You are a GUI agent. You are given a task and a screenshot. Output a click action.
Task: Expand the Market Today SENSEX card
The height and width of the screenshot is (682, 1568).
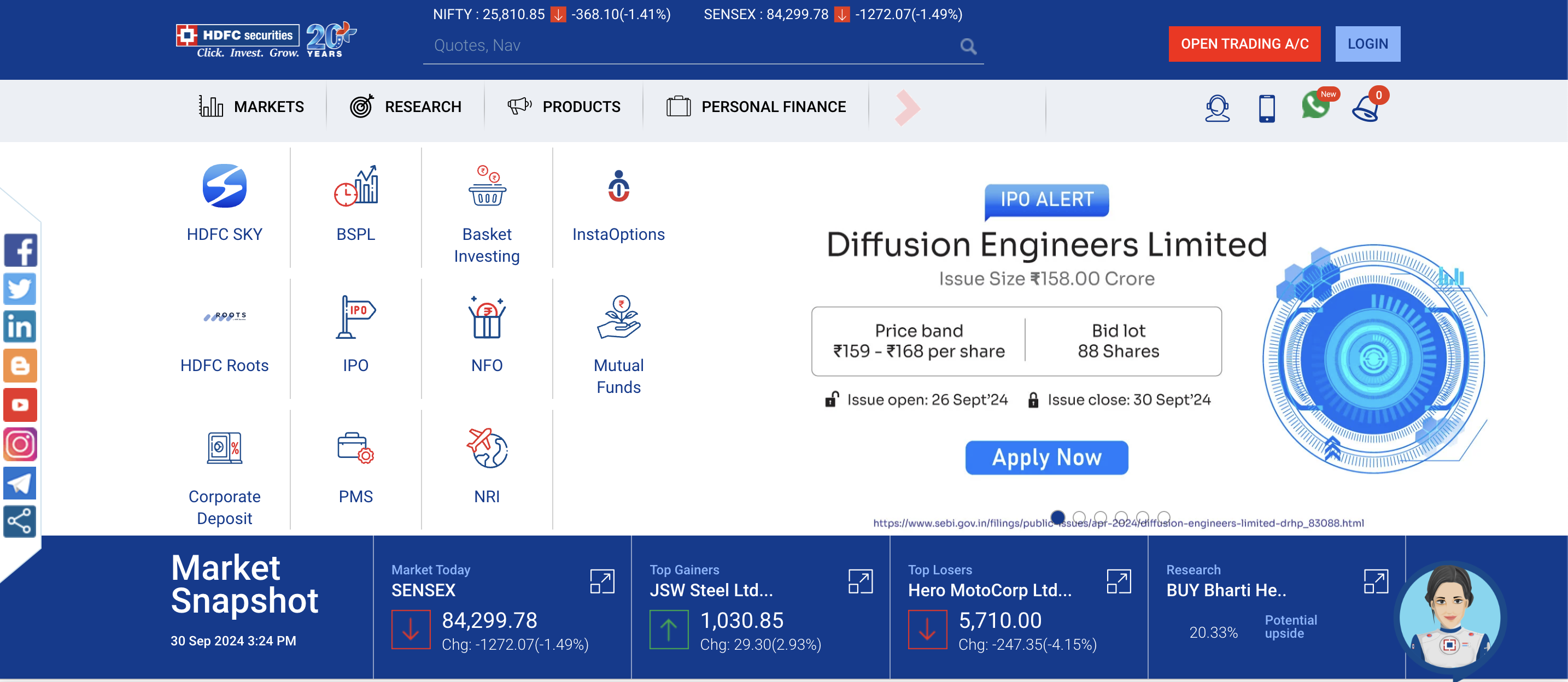[x=602, y=581]
